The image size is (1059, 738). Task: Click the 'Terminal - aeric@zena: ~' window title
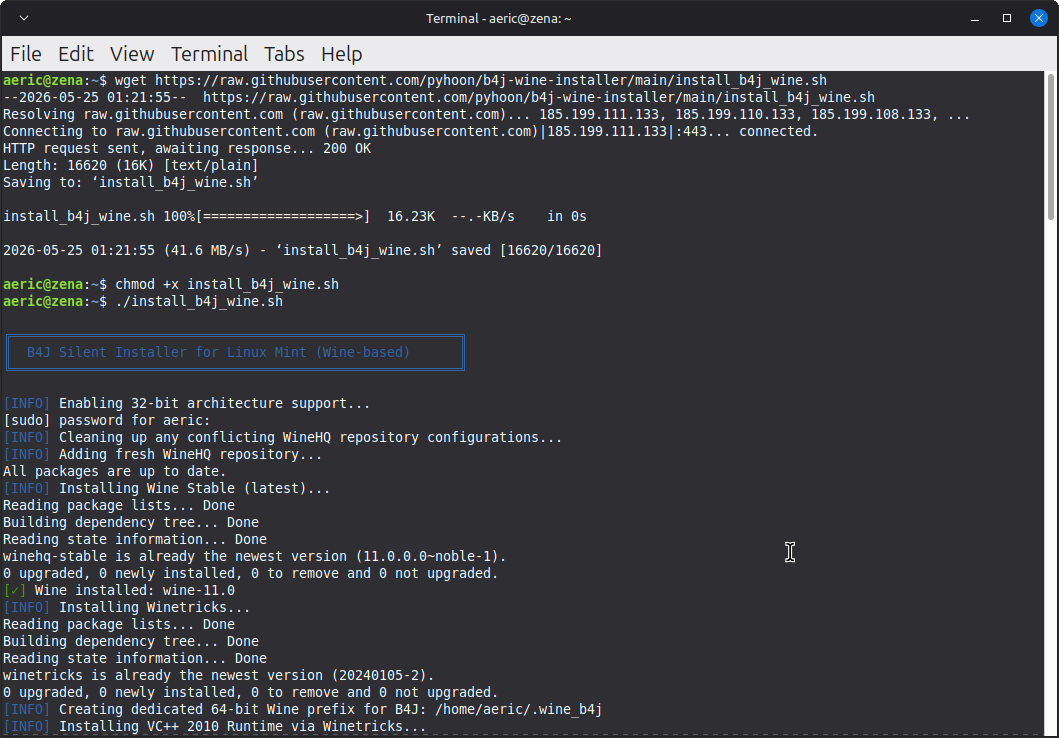point(498,18)
